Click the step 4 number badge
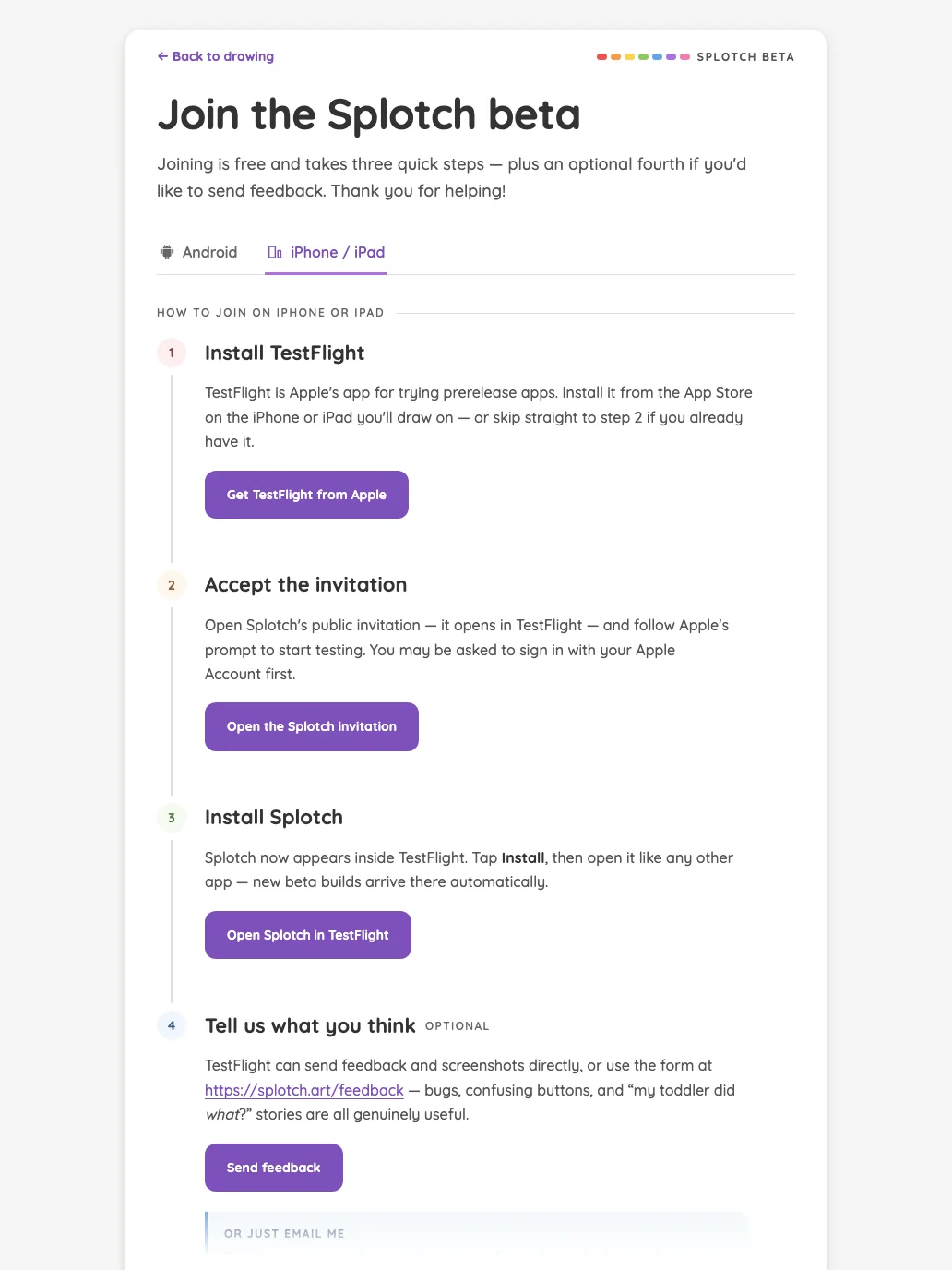 click(172, 1025)
